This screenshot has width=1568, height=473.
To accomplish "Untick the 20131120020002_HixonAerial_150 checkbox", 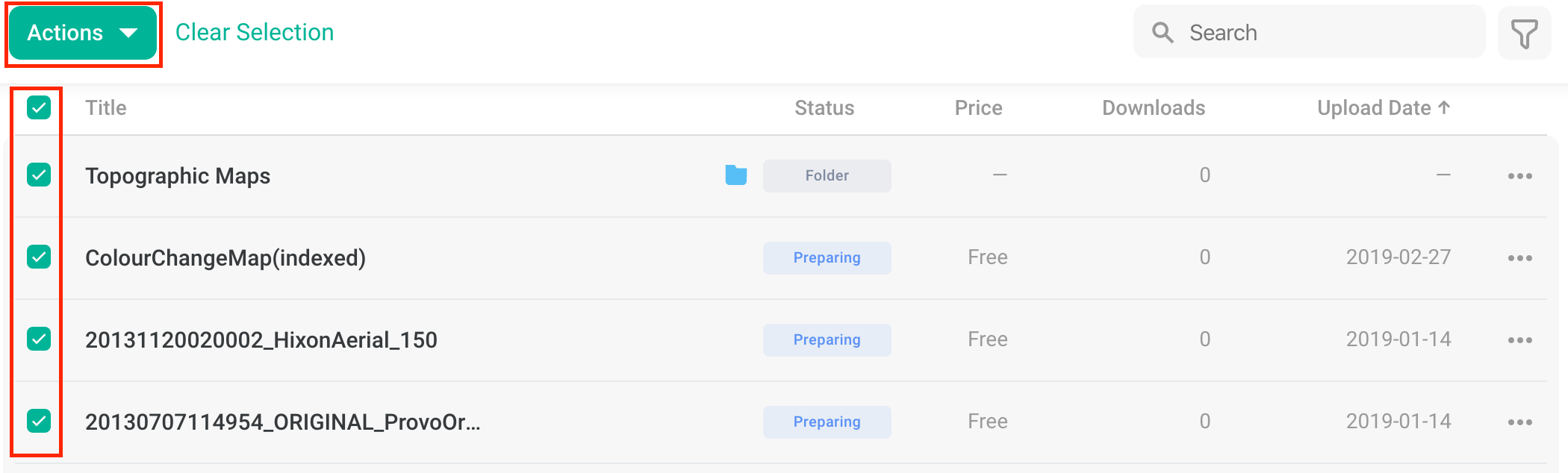I will (x=39, y=339).
